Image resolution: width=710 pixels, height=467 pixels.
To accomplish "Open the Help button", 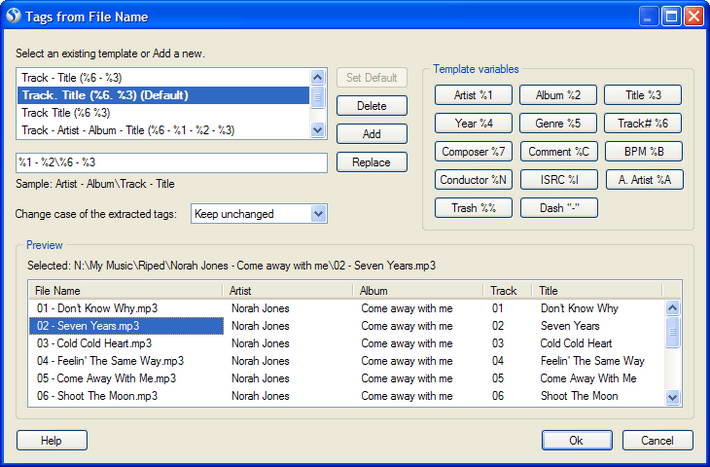I will coord(52,440).
